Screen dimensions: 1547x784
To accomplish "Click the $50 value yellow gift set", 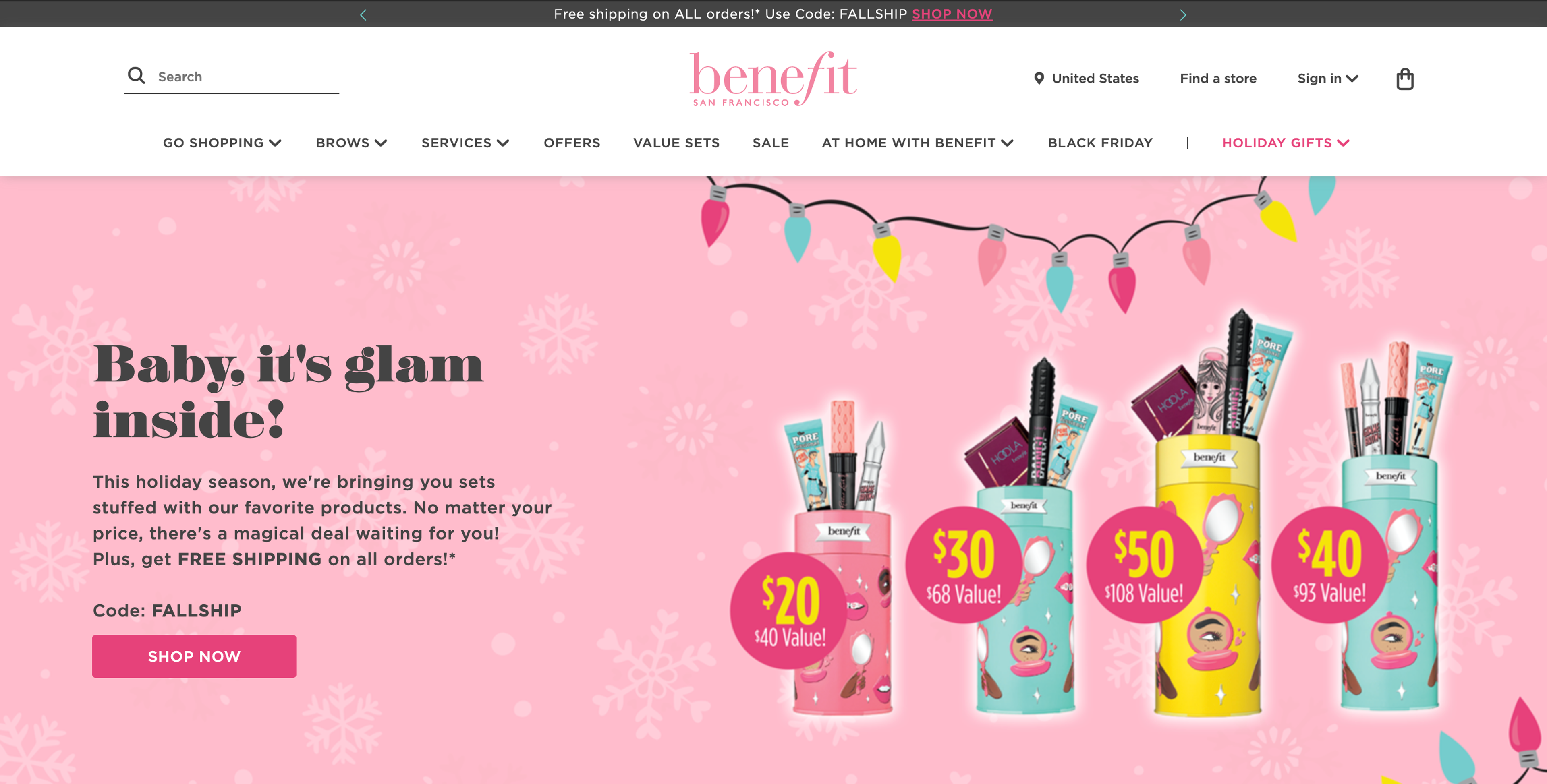I will [1207, 516].
